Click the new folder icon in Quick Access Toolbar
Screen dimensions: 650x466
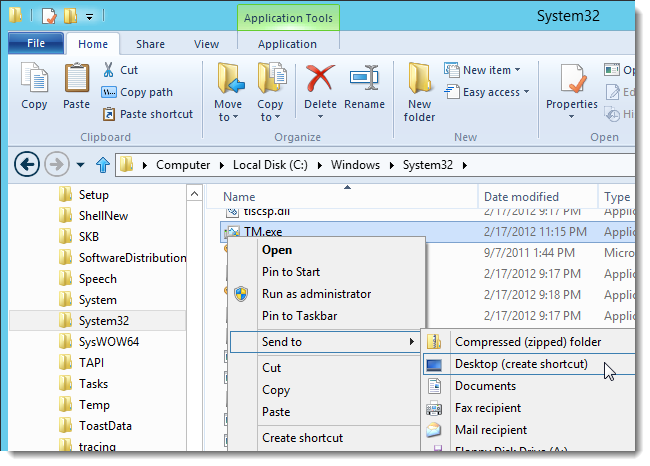tap(70, 16)
